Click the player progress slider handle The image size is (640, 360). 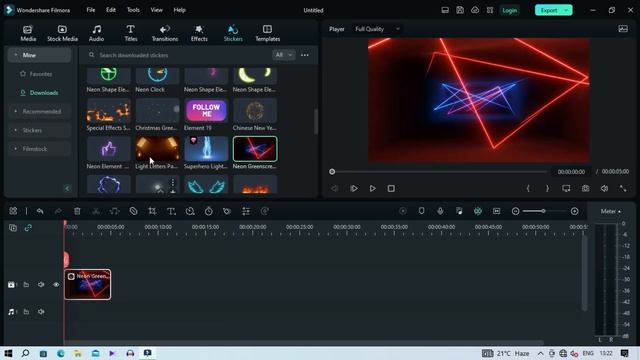click(x=332, y=172)
